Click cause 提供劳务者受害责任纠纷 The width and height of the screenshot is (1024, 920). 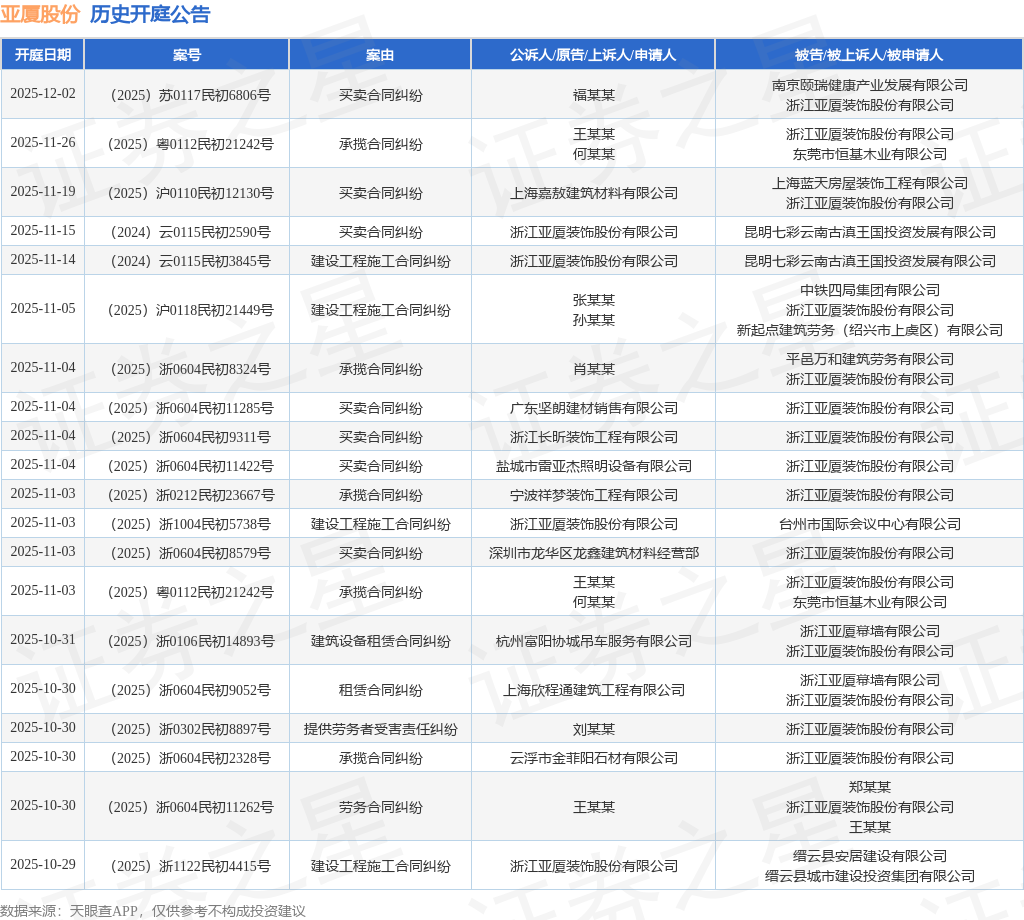(x=380, y=729)
